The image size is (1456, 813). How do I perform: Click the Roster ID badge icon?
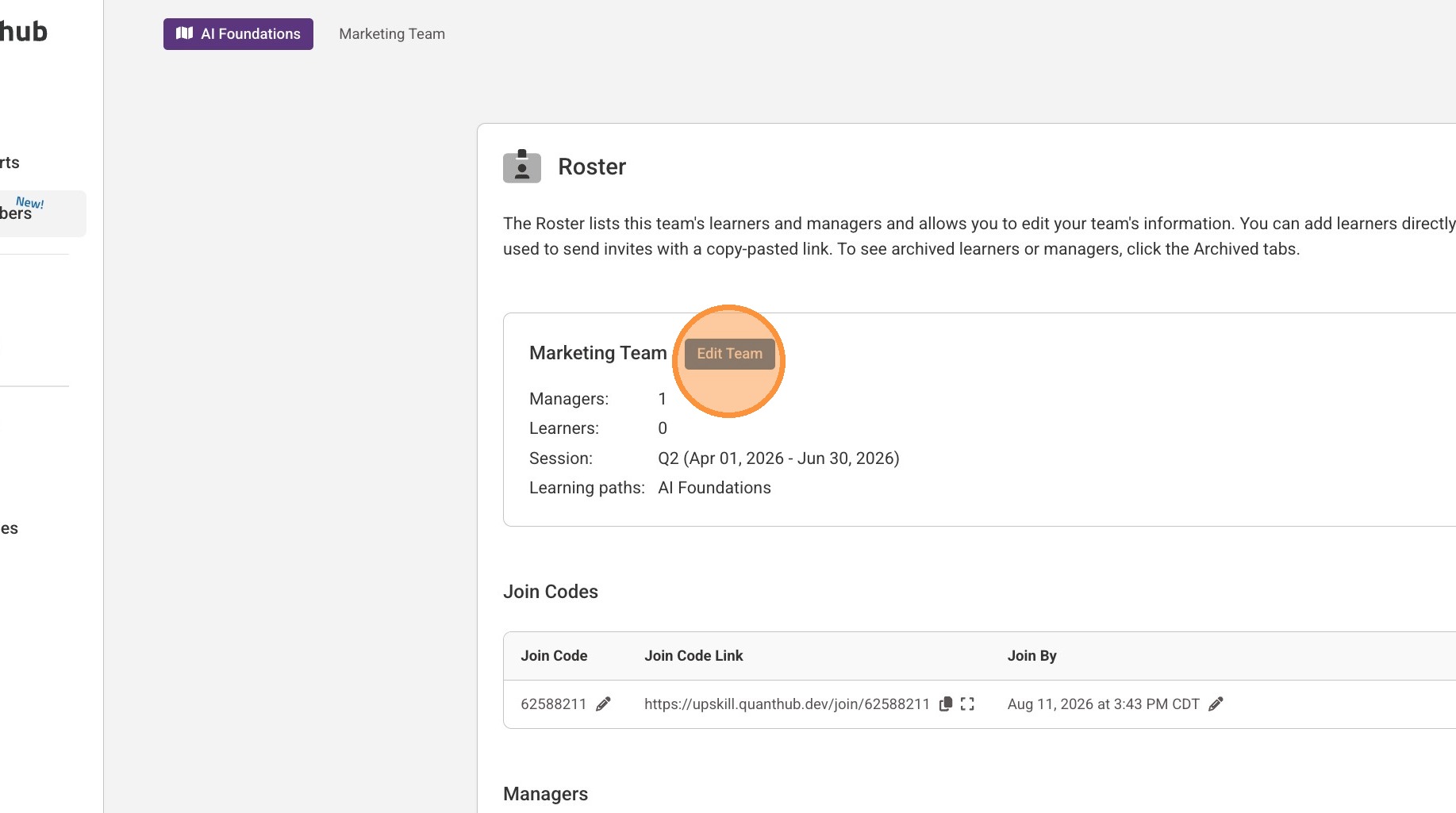522,167
